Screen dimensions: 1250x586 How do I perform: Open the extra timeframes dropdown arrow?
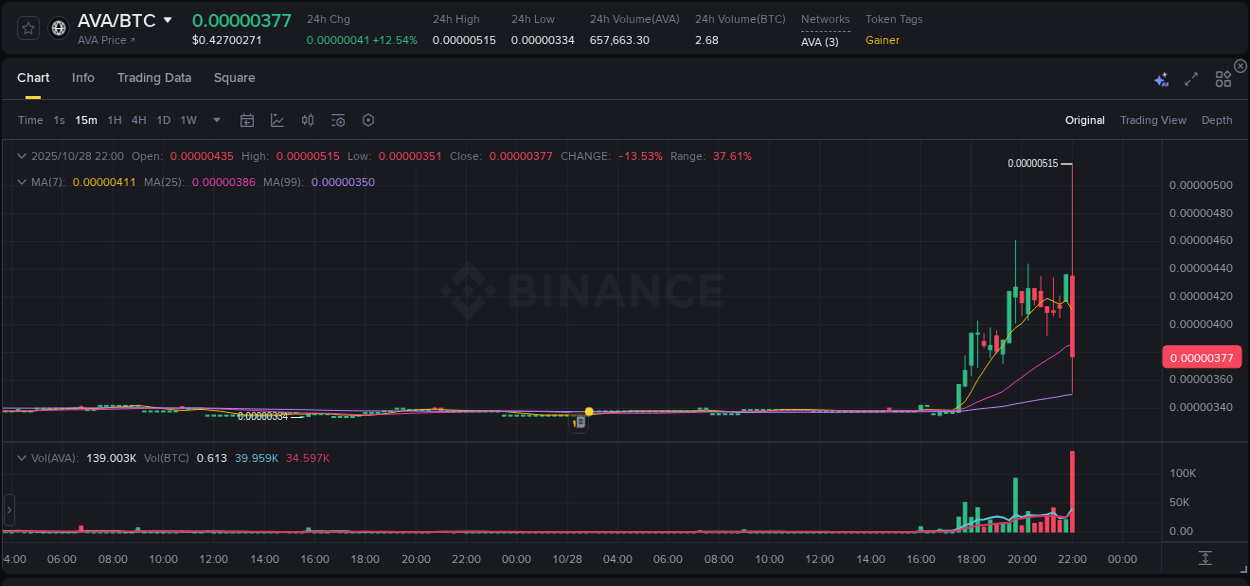[215, 119]
